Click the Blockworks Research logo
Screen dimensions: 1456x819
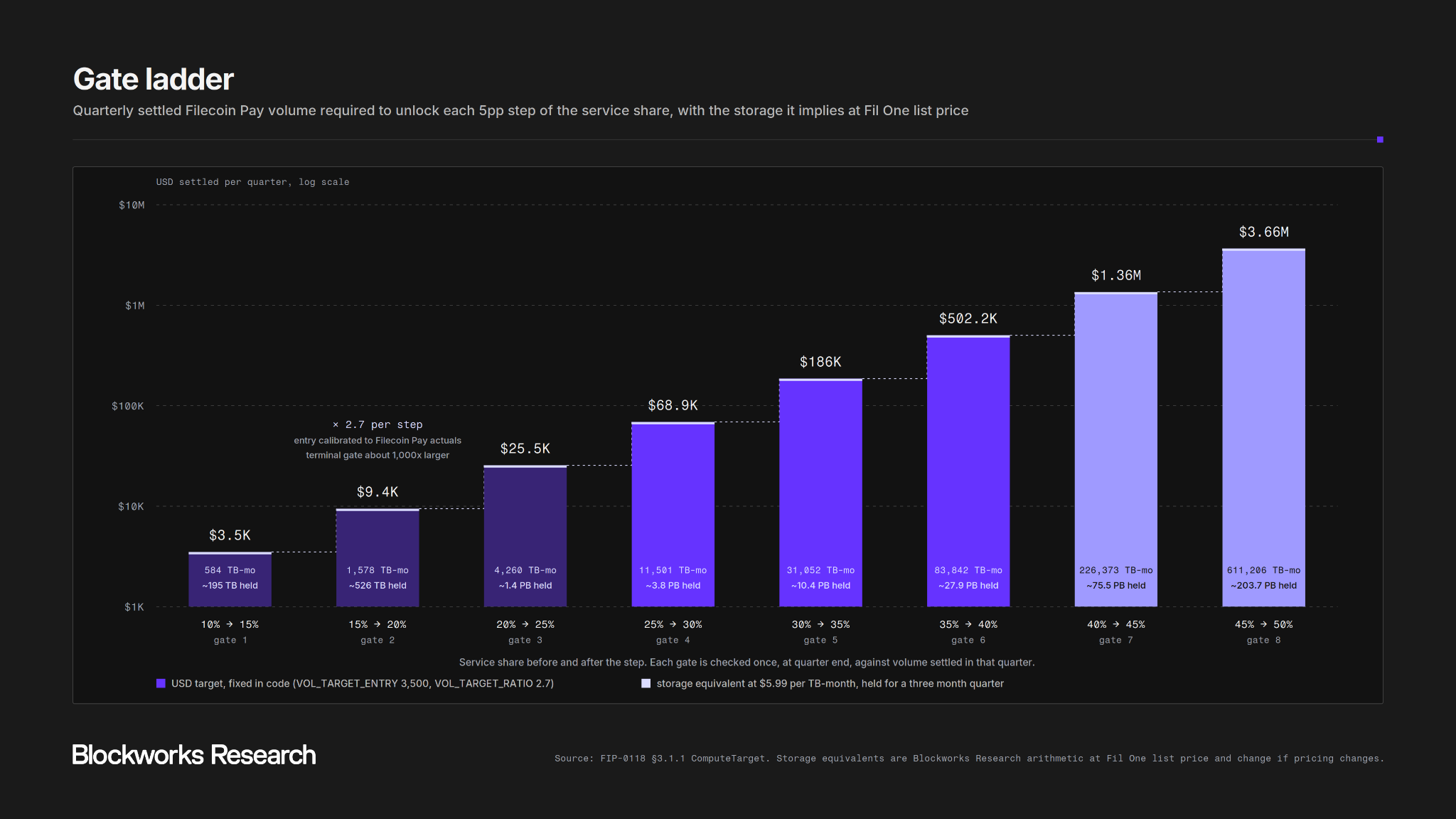pyautogui.click(x=193, y=755)
